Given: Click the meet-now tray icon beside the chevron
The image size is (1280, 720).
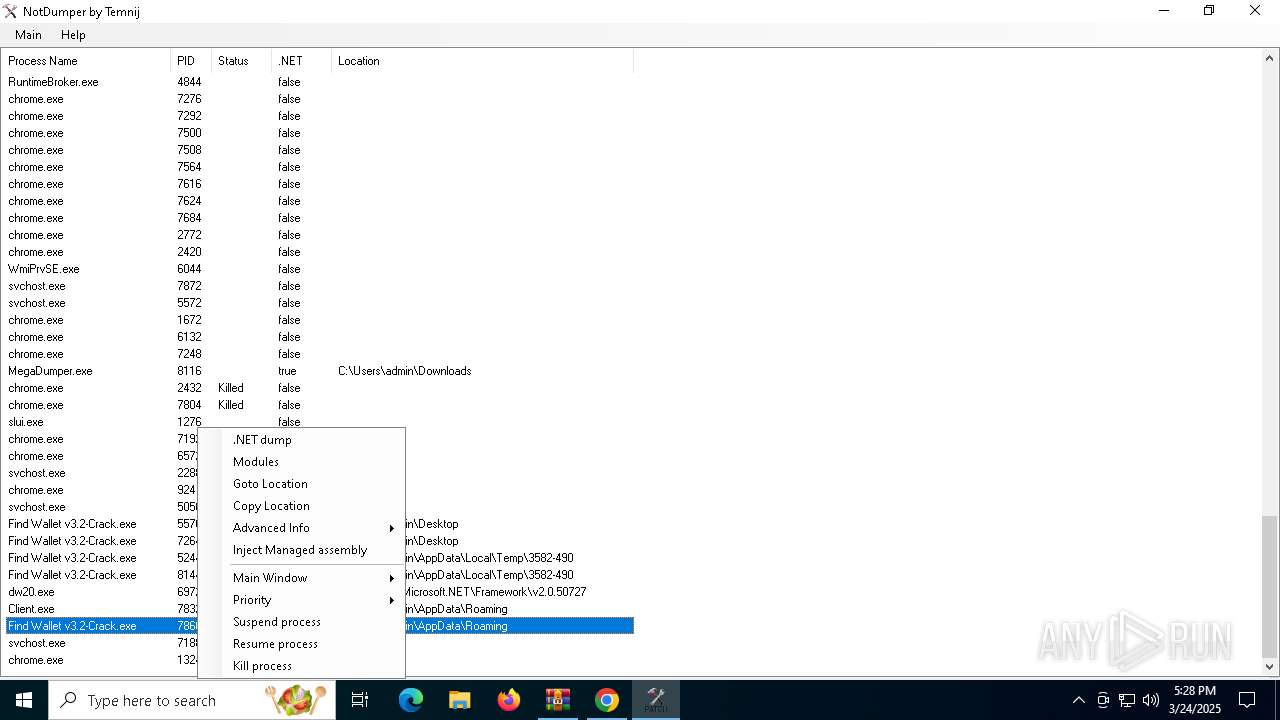Looking at the screenshot, I should tap(1103, 700).
